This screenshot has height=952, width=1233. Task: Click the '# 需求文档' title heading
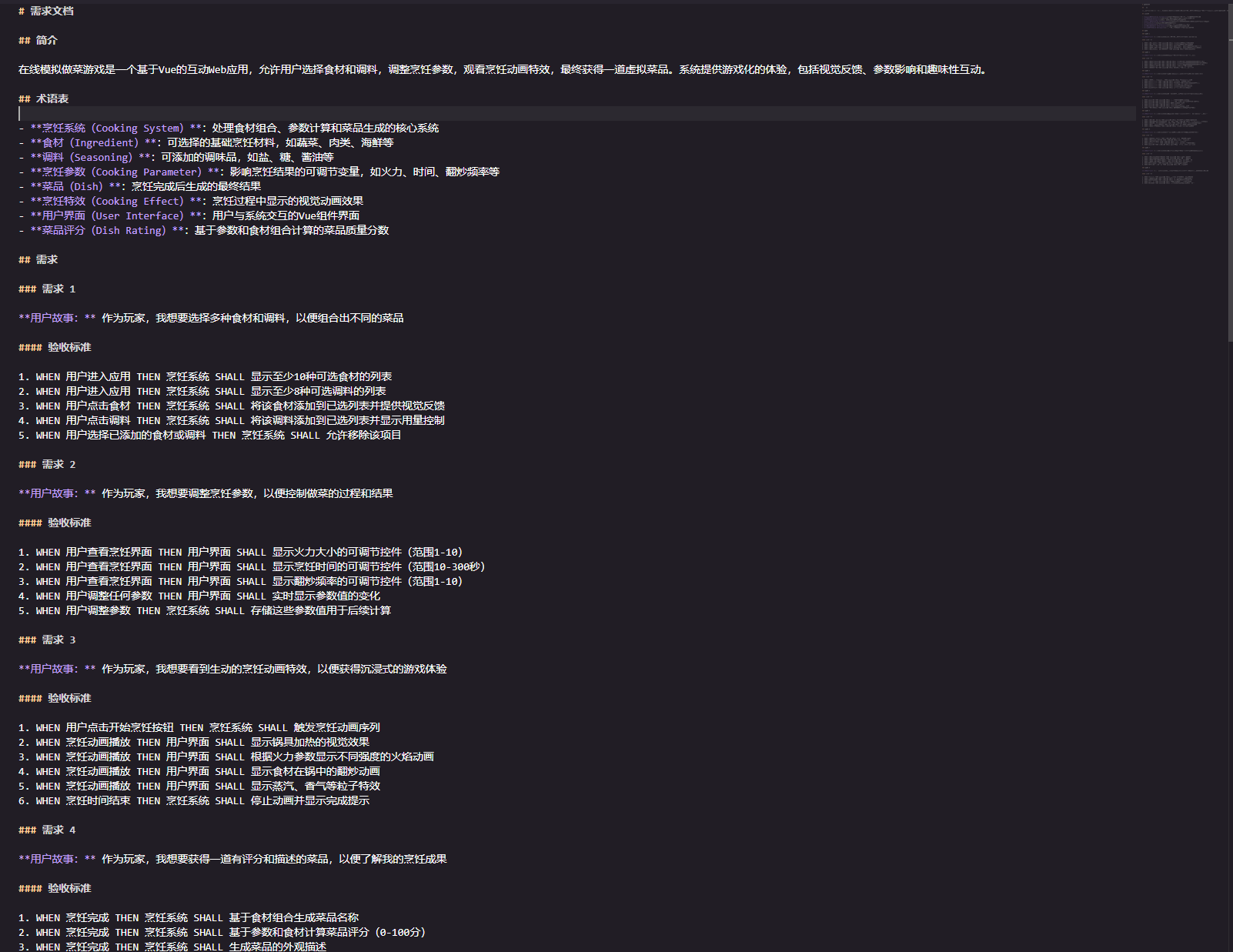[46, 11]
